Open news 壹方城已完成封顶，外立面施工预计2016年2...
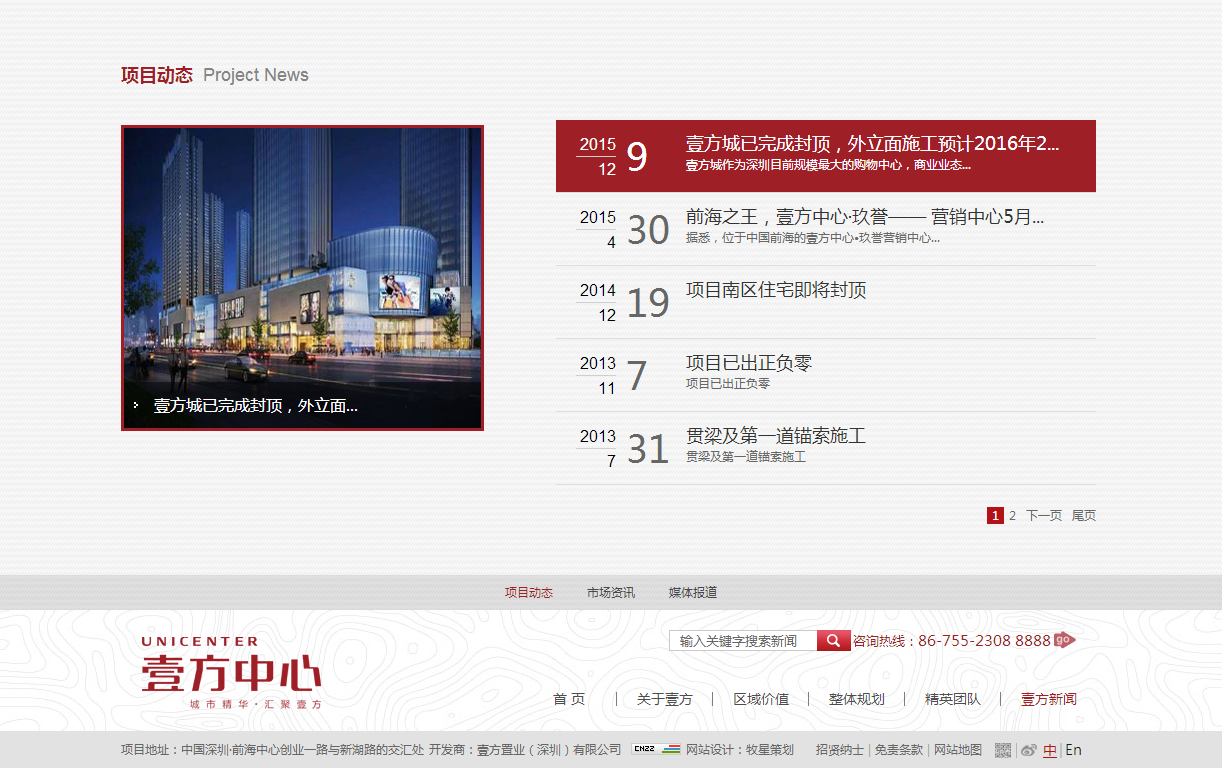This screenshot has height=768, width=1222. pos(872,144)
